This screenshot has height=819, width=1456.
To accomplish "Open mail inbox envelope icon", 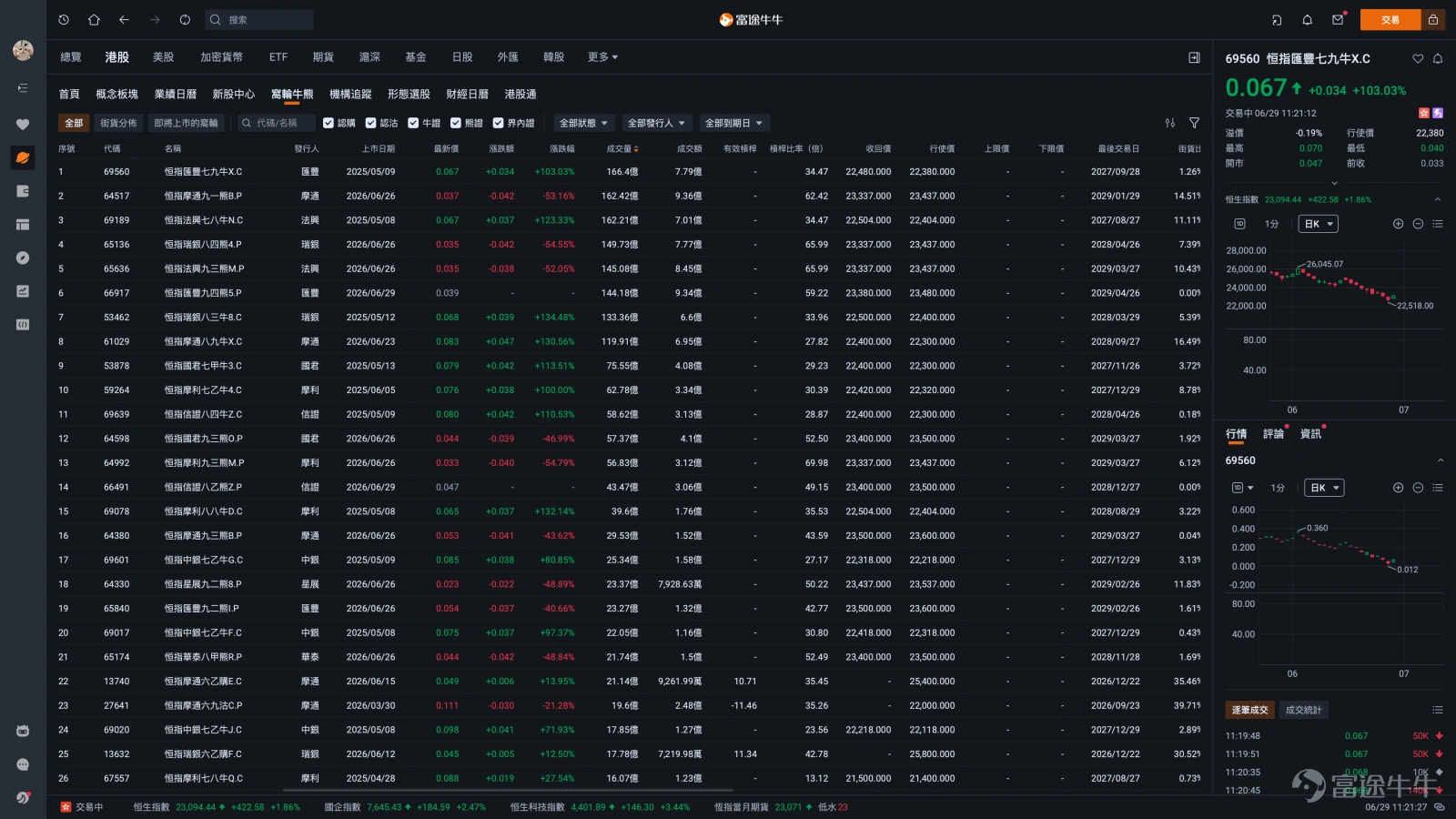I will point(1338,20).
